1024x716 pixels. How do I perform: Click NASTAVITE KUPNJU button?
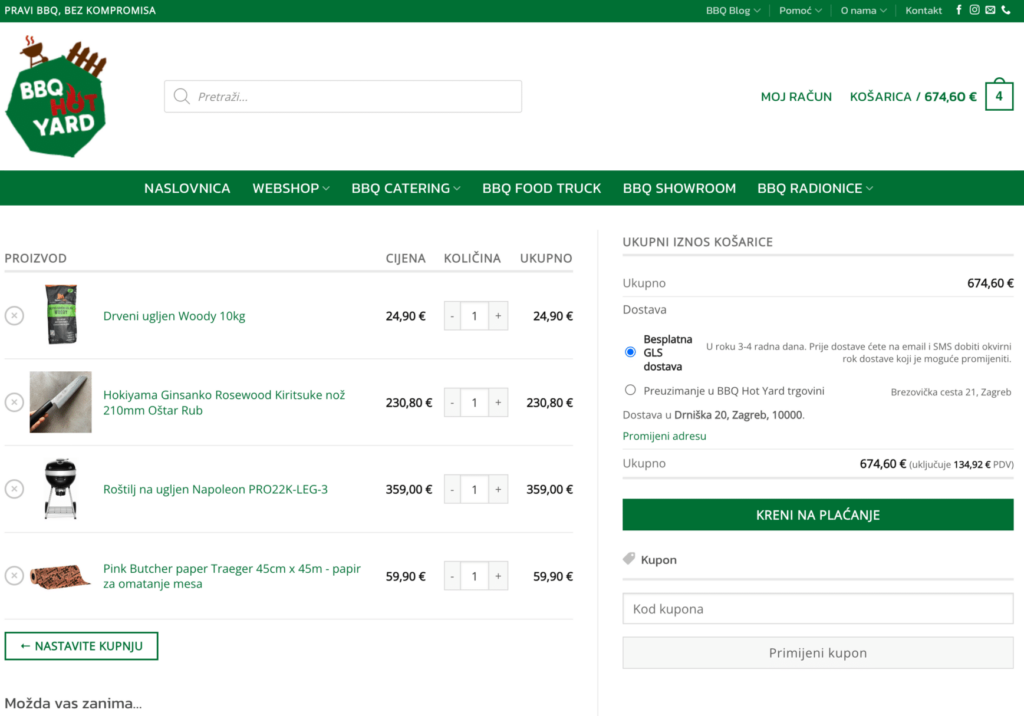(x=82, y=646)
